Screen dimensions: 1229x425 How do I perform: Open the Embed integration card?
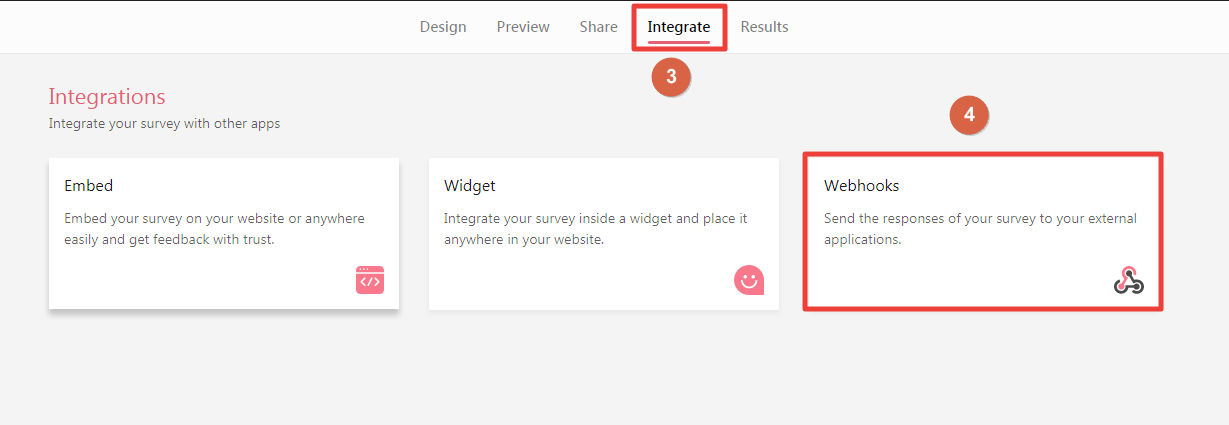(x=224, y=233)
